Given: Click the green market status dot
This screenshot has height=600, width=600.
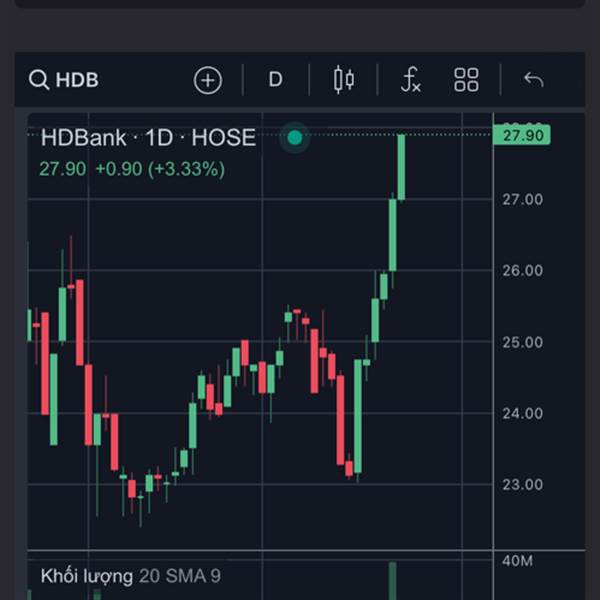Looking at the screenshot, I should [295, 138].
